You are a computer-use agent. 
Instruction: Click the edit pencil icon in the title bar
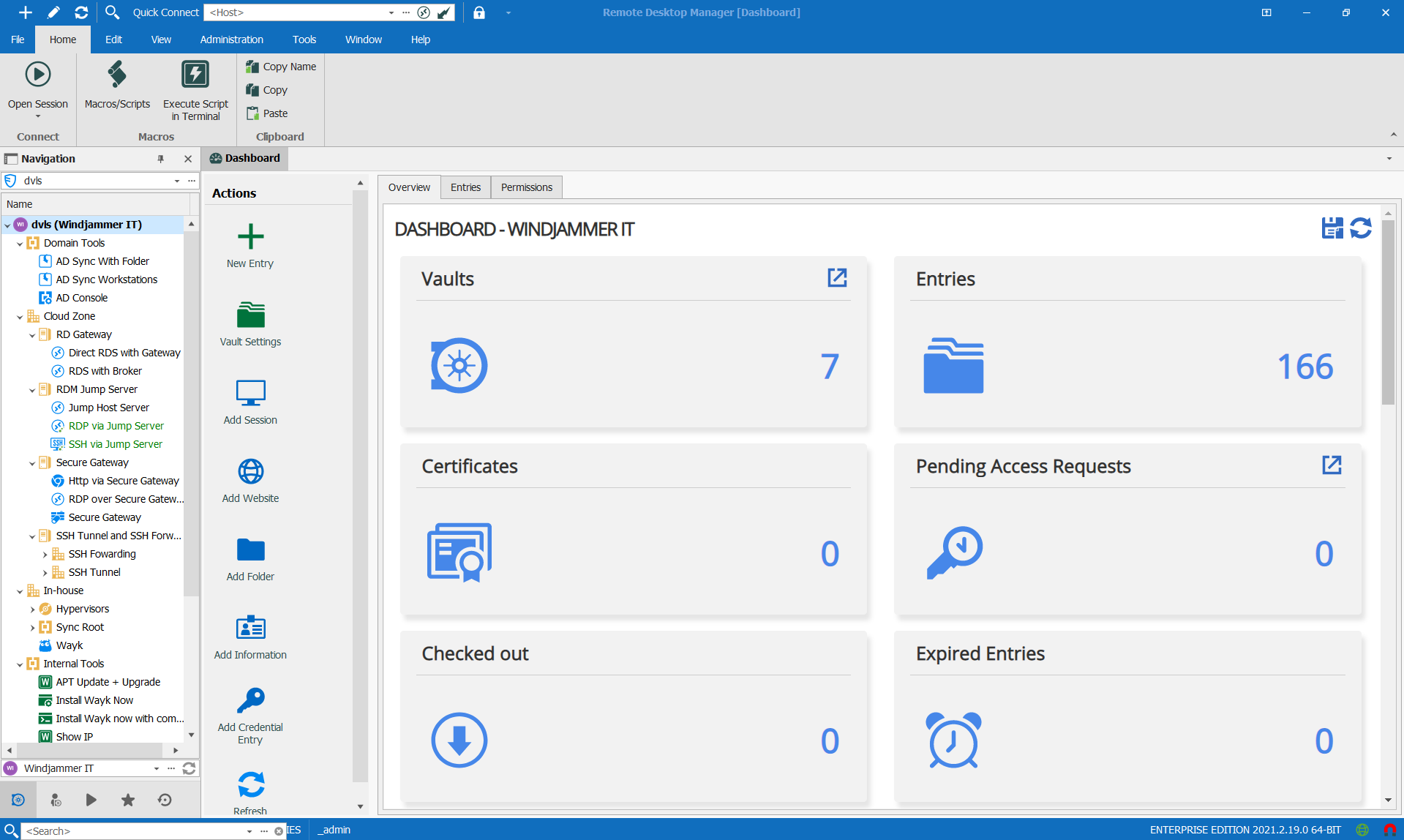coord(53,12)
